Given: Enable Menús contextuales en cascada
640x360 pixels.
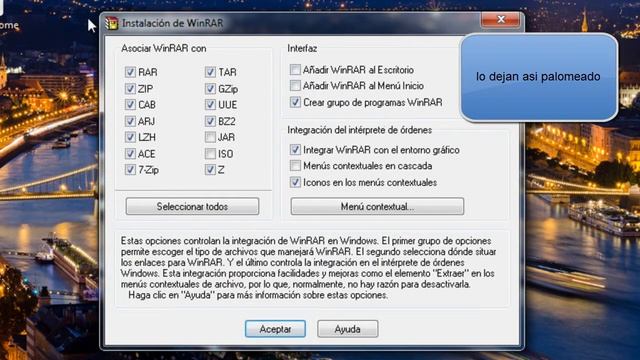Looking at the screenshot, I should pos(295,166).
